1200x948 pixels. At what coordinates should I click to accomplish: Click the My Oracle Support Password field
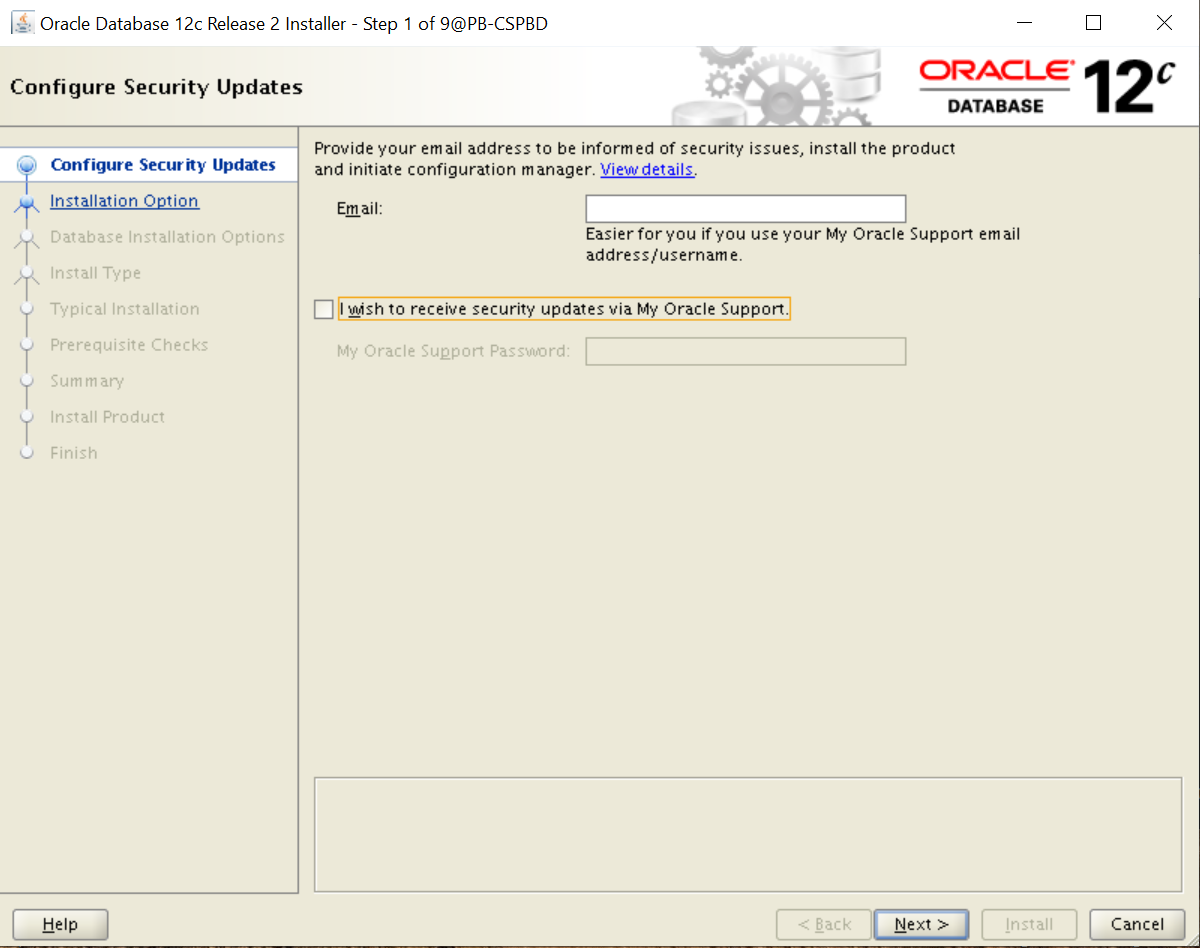click(x=745, y=352)
